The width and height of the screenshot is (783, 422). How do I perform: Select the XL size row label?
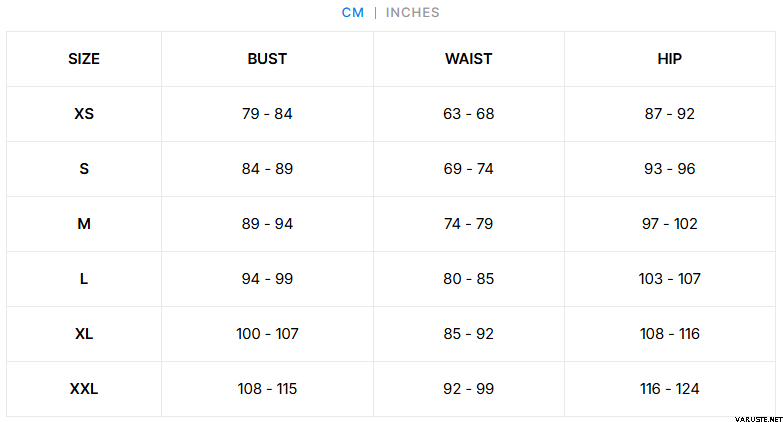[x=84, y=334]
